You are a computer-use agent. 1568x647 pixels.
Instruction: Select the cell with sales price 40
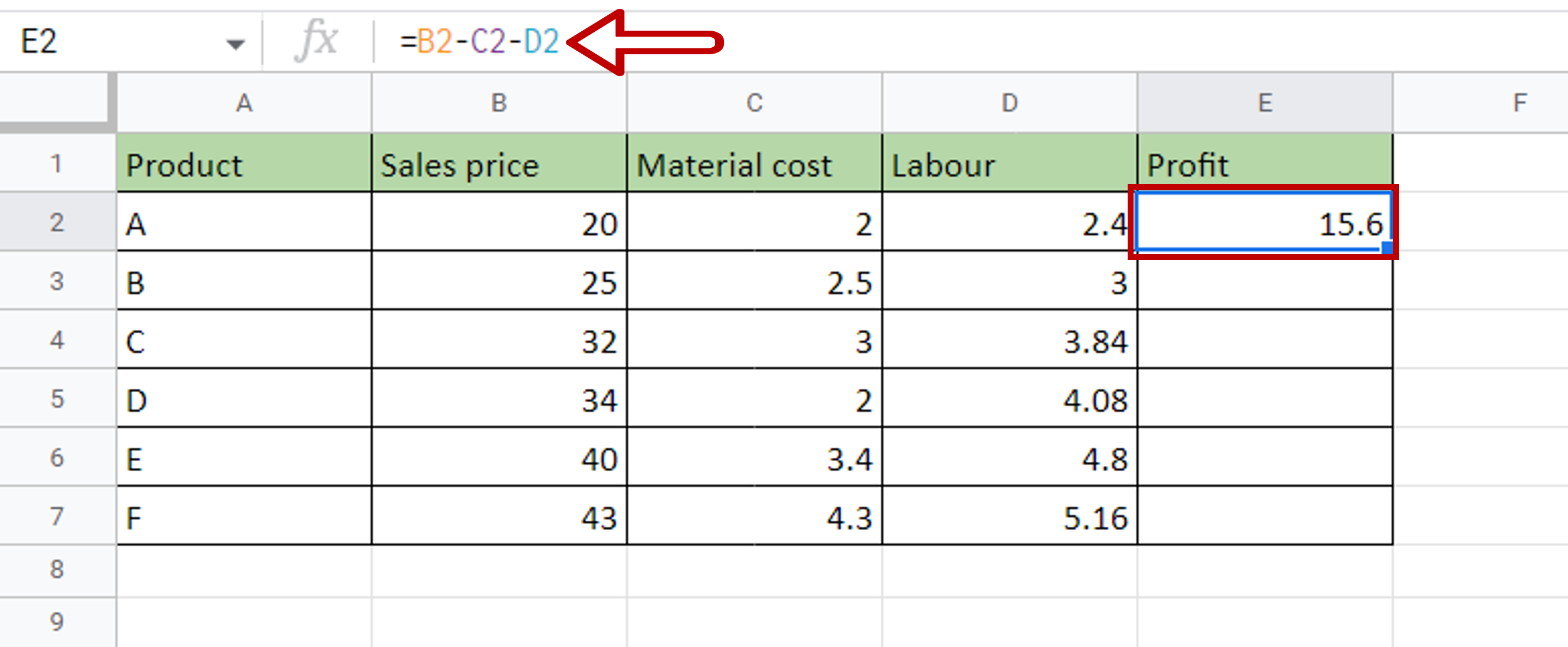point(499,457)
